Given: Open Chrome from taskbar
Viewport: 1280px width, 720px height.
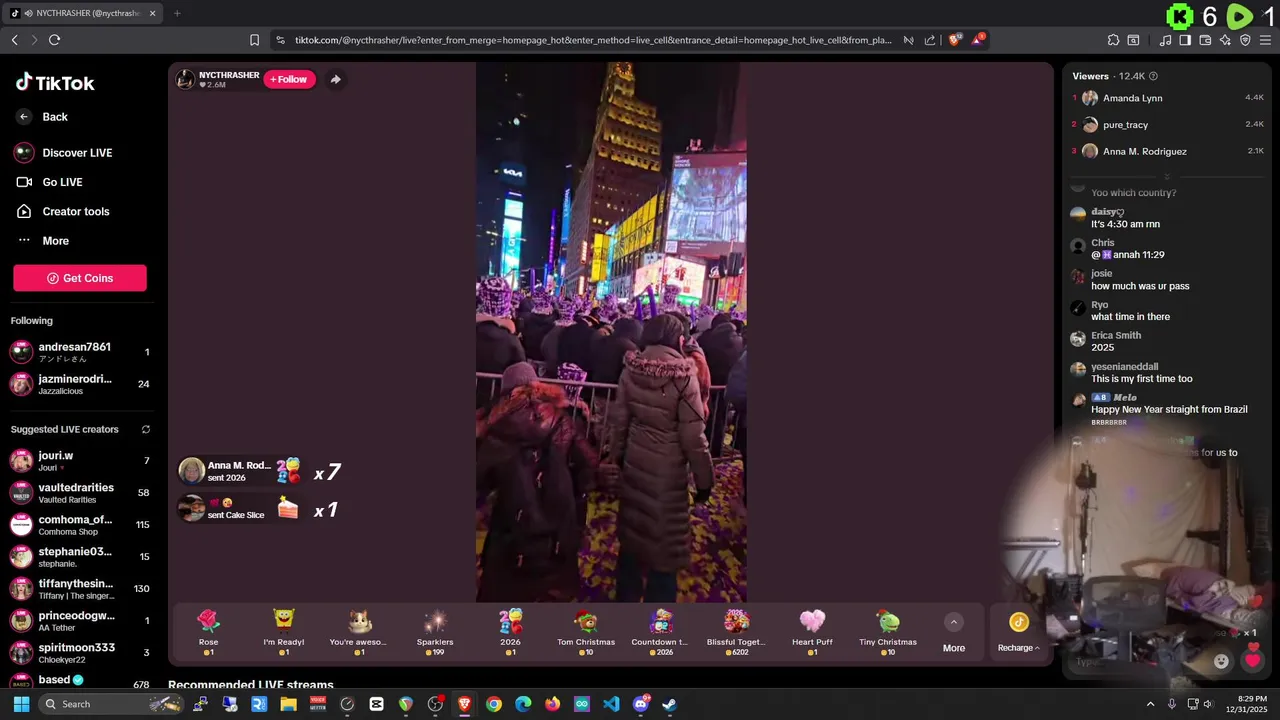Looking at the screenshot, I should (x=494, y=704).
